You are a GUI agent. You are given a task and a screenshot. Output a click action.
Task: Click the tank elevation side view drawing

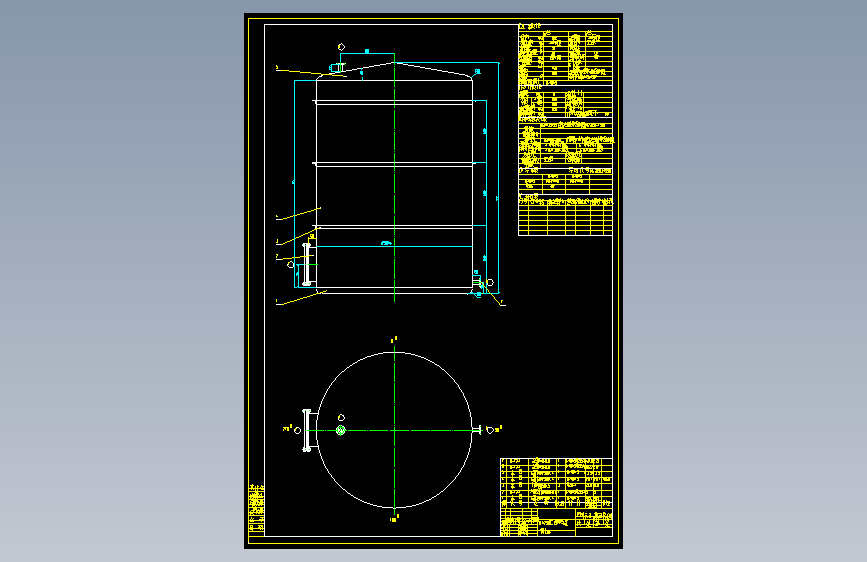point(394,178)
